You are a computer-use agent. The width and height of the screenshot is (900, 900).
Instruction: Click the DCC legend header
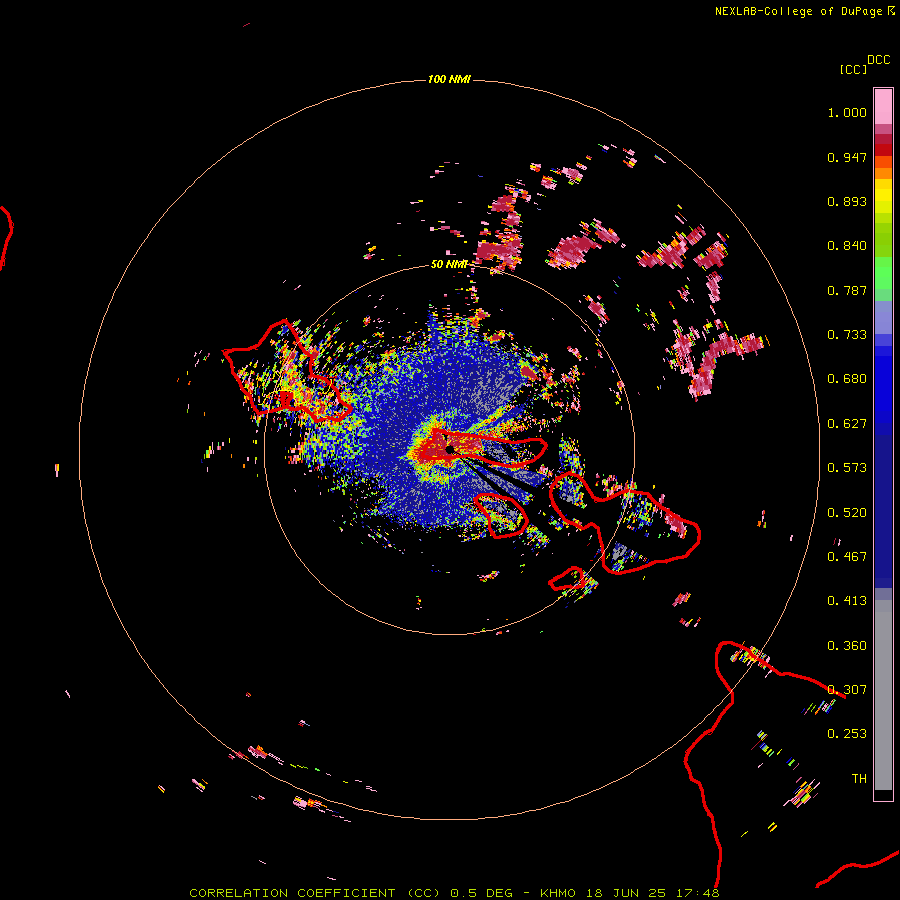click(879, 60)
